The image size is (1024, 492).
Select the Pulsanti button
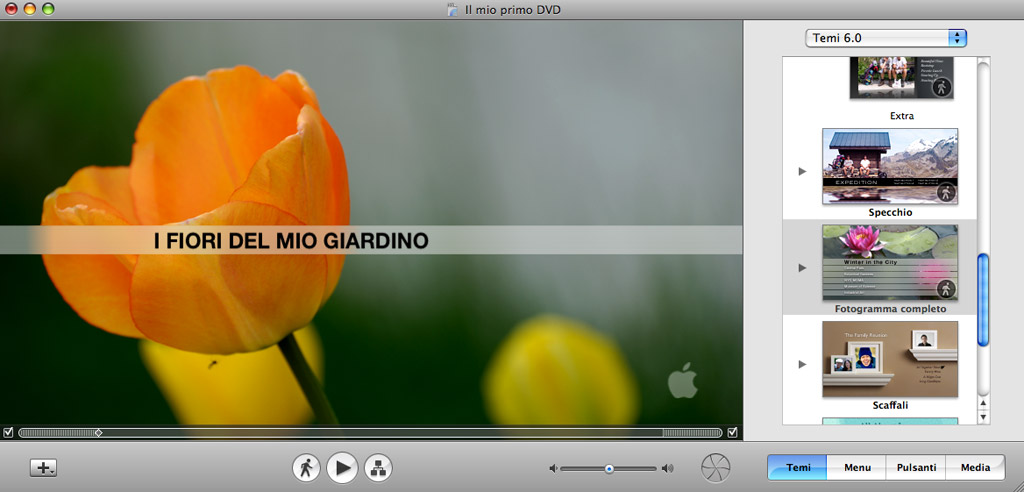[916, 467]
